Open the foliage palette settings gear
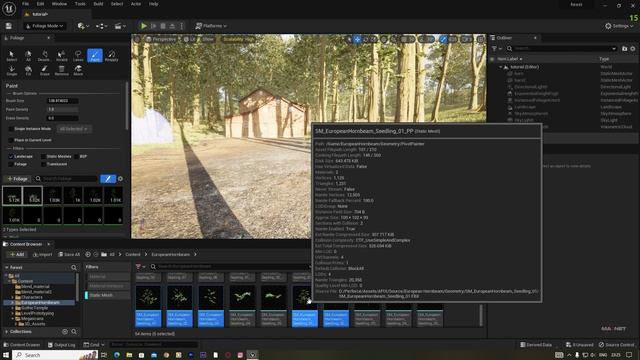This screenshot has height=360, width=640. [x=120, y=179]
